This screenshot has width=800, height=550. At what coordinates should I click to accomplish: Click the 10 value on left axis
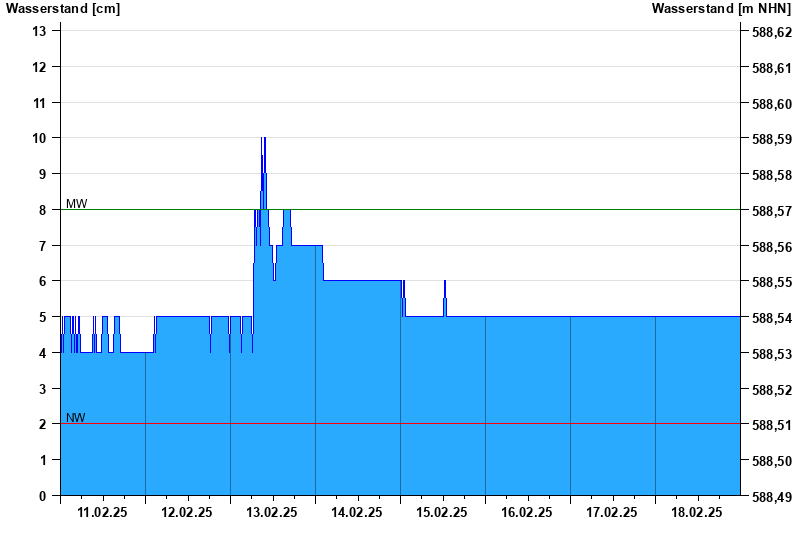point(39,138)
